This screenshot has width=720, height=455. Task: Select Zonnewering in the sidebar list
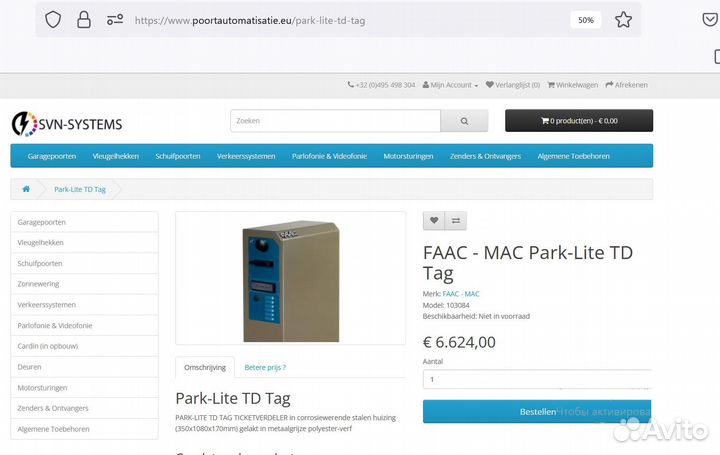coord(84,284)
